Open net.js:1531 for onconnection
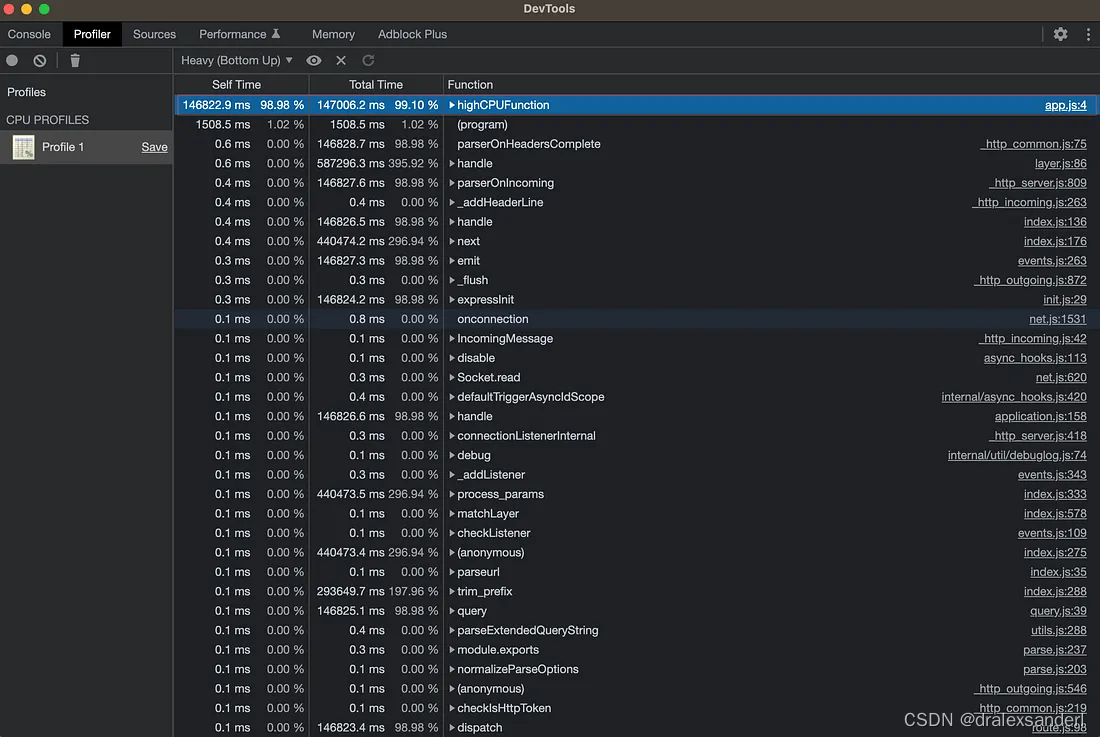Image resolution: width=1100 pixels, height=737 pixels. (1058, 319)
